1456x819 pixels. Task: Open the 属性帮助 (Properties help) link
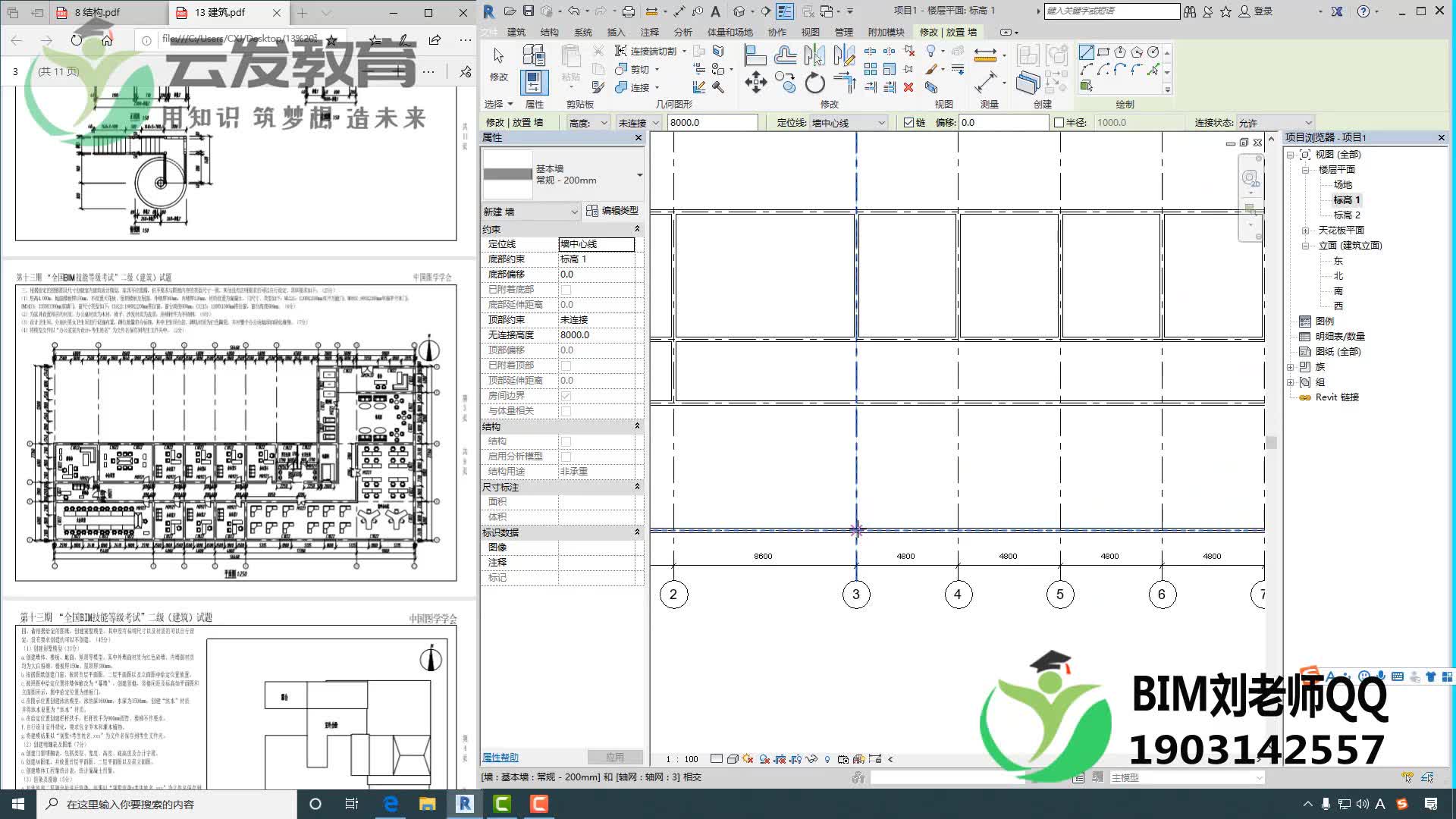500,758
